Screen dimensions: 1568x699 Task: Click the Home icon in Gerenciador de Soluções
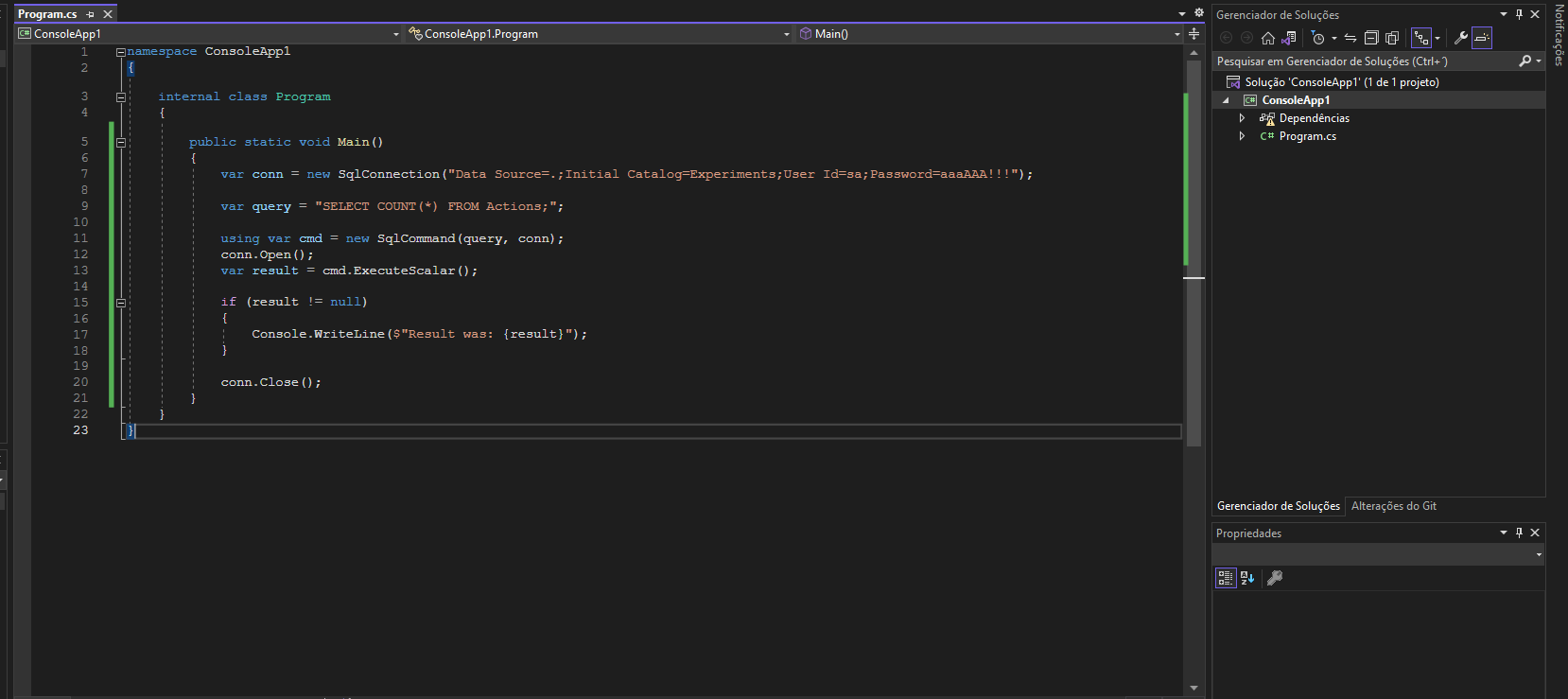click(x=1268, y=38)
